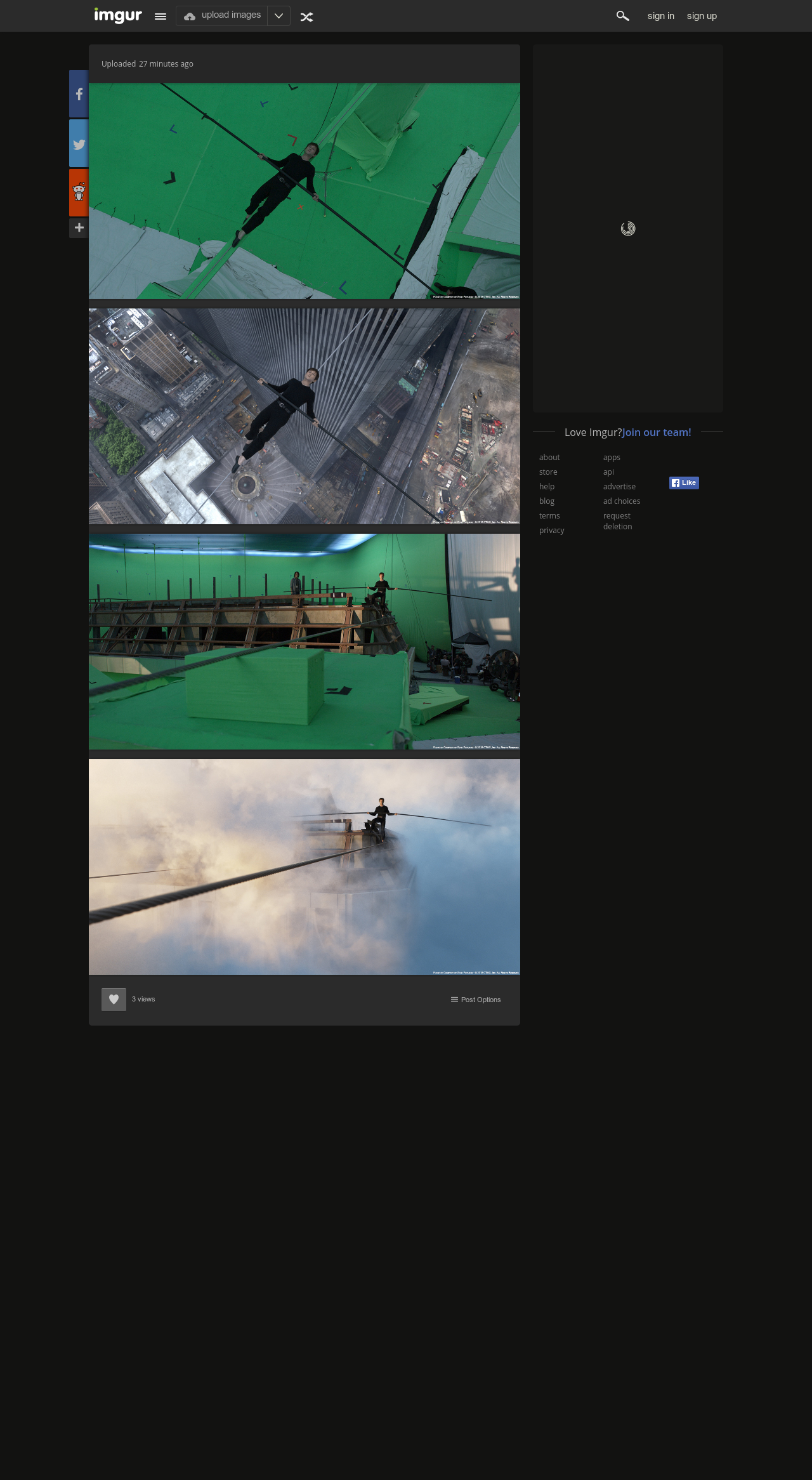The width and height of the screenshot is (812, 1480).
Task: Open the Post Options menu
Action: tap(476, 1000)
